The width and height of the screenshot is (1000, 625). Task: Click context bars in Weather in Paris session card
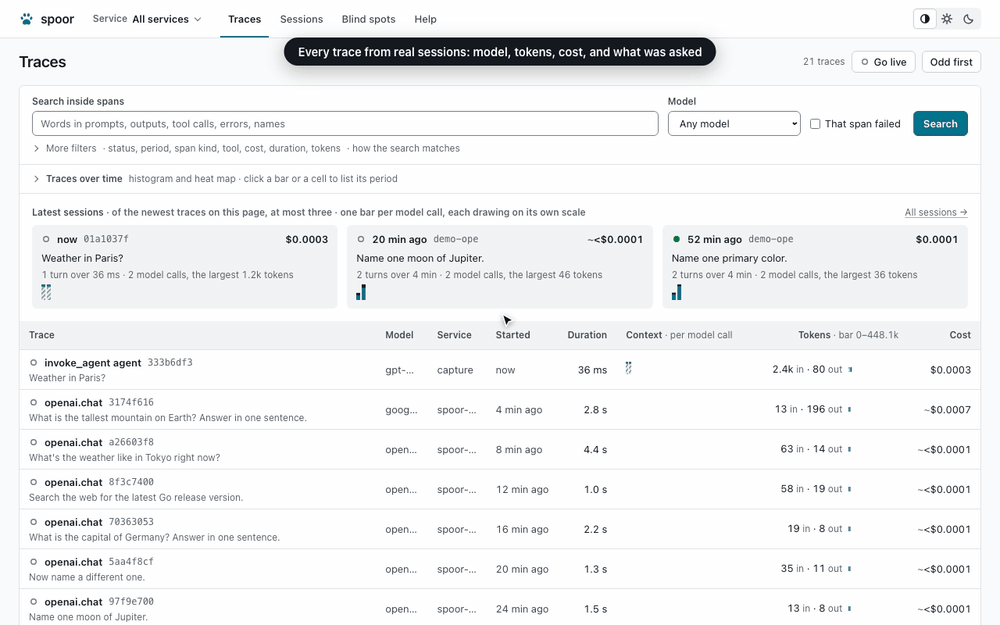point(46,292)
